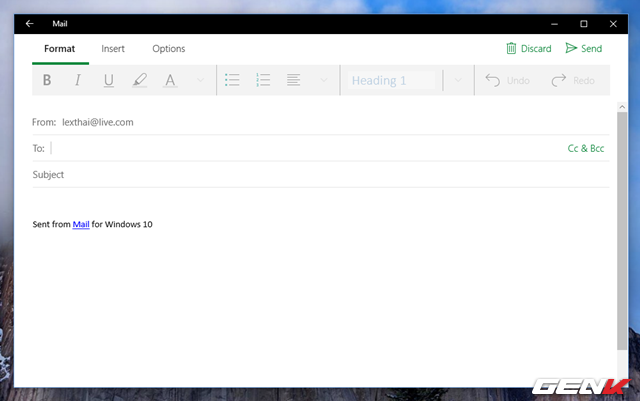Open the Options tab
This screenshot has width=640, height=401.
click(x=168, y=48)
